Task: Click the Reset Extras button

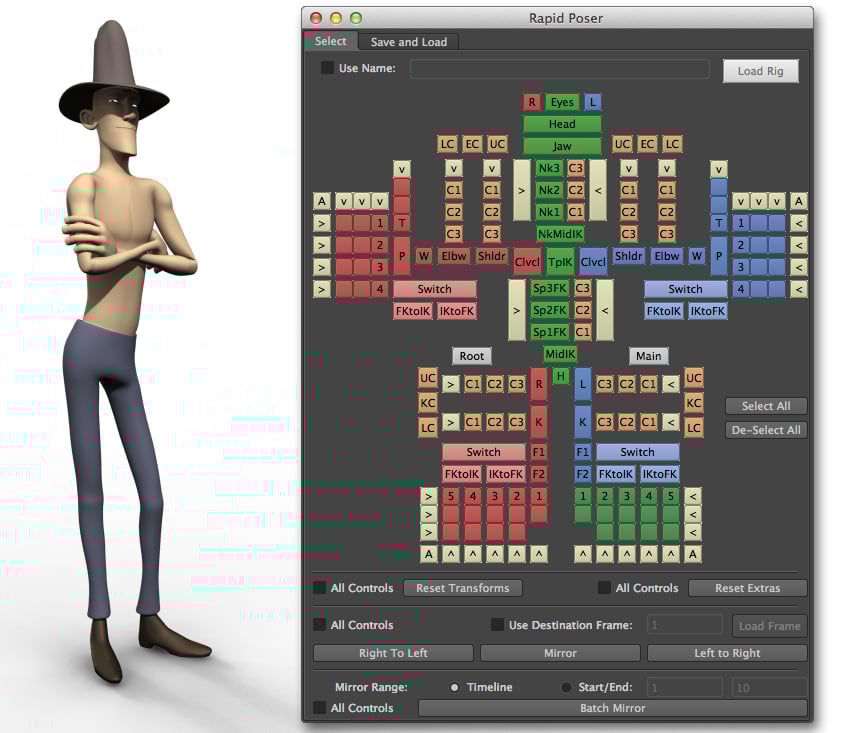Action: (748, 588)
